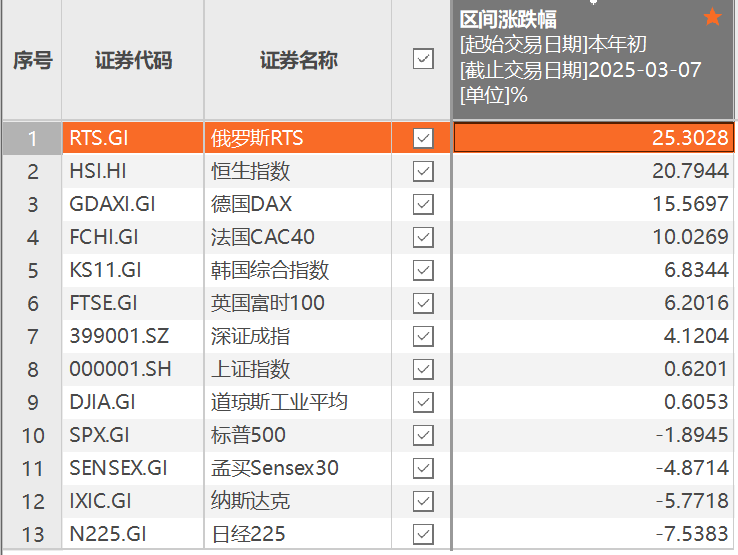This screenshot has width=738, height=555.
Task: Click the 000001.SH code cell
Action: point(120,369)
